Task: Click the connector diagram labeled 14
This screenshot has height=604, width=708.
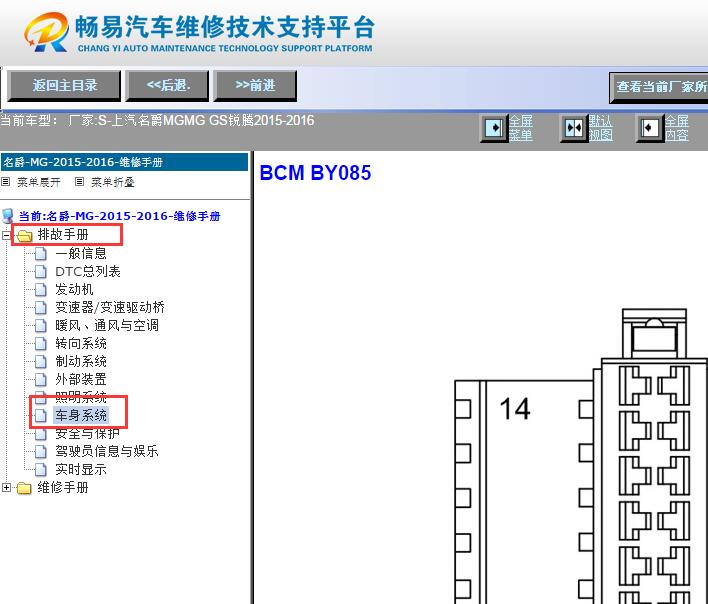Action: [x=581, y=456]
